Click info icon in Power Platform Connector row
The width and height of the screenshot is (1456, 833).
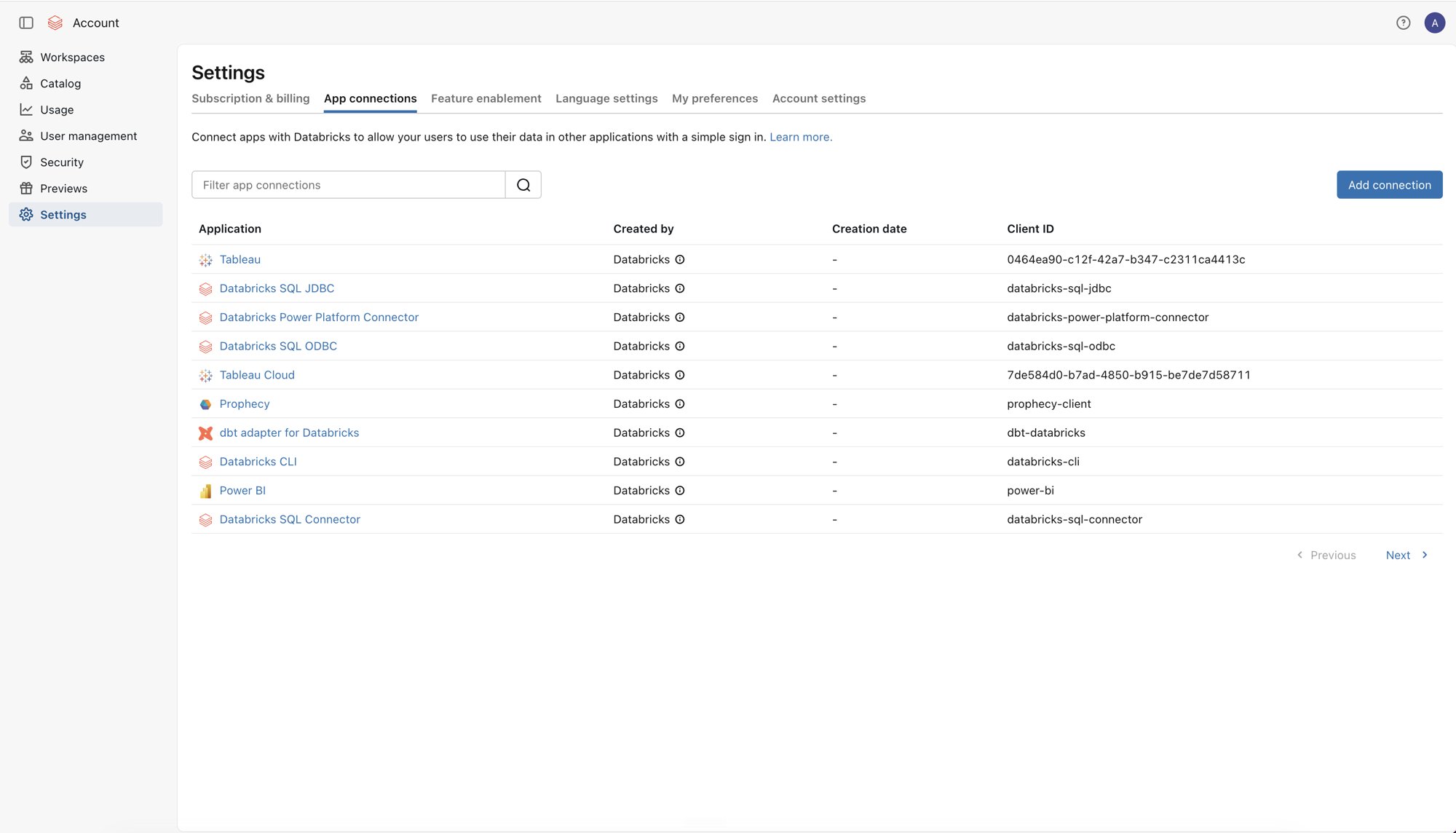[680, 317]
